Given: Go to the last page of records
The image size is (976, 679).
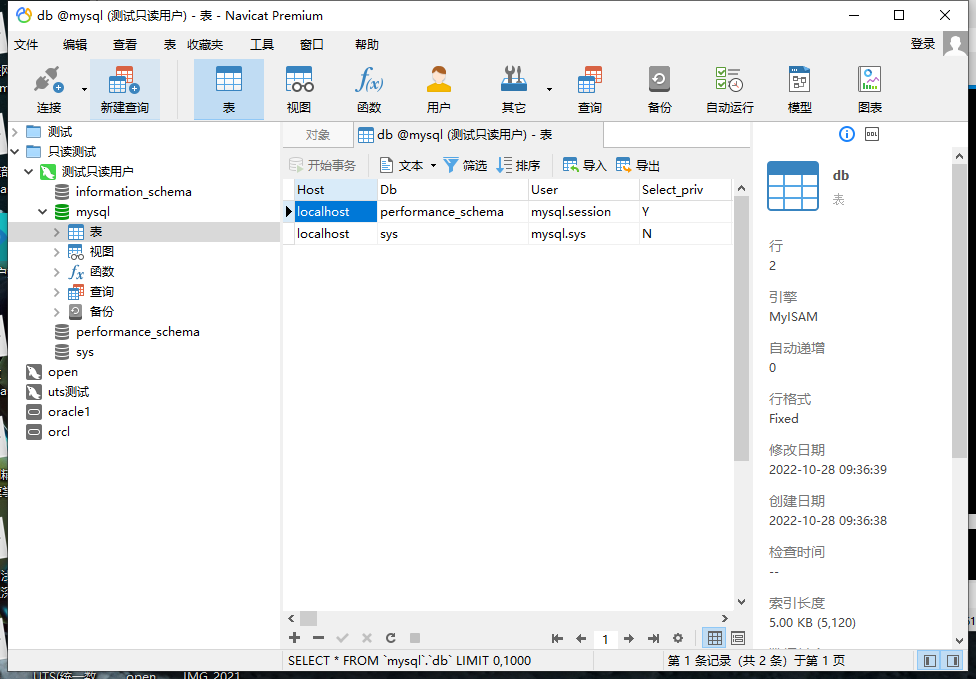Looking at the screenshot, I should pyautogui.click(x=653, y=639).
